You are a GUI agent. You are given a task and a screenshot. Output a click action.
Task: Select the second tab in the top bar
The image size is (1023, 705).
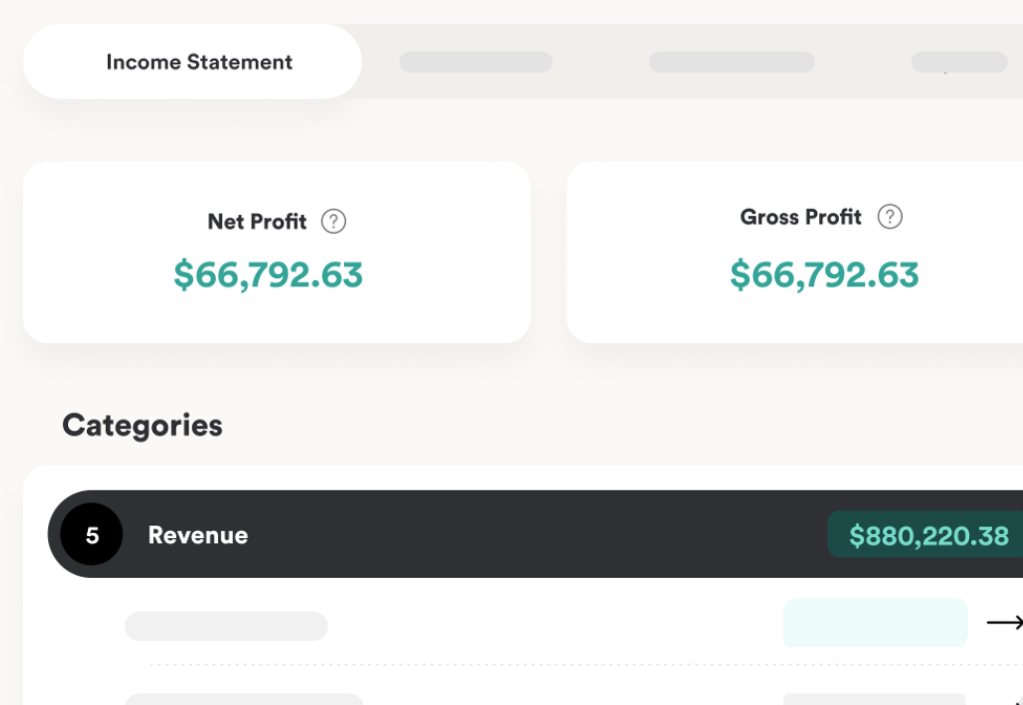(475, 61)
